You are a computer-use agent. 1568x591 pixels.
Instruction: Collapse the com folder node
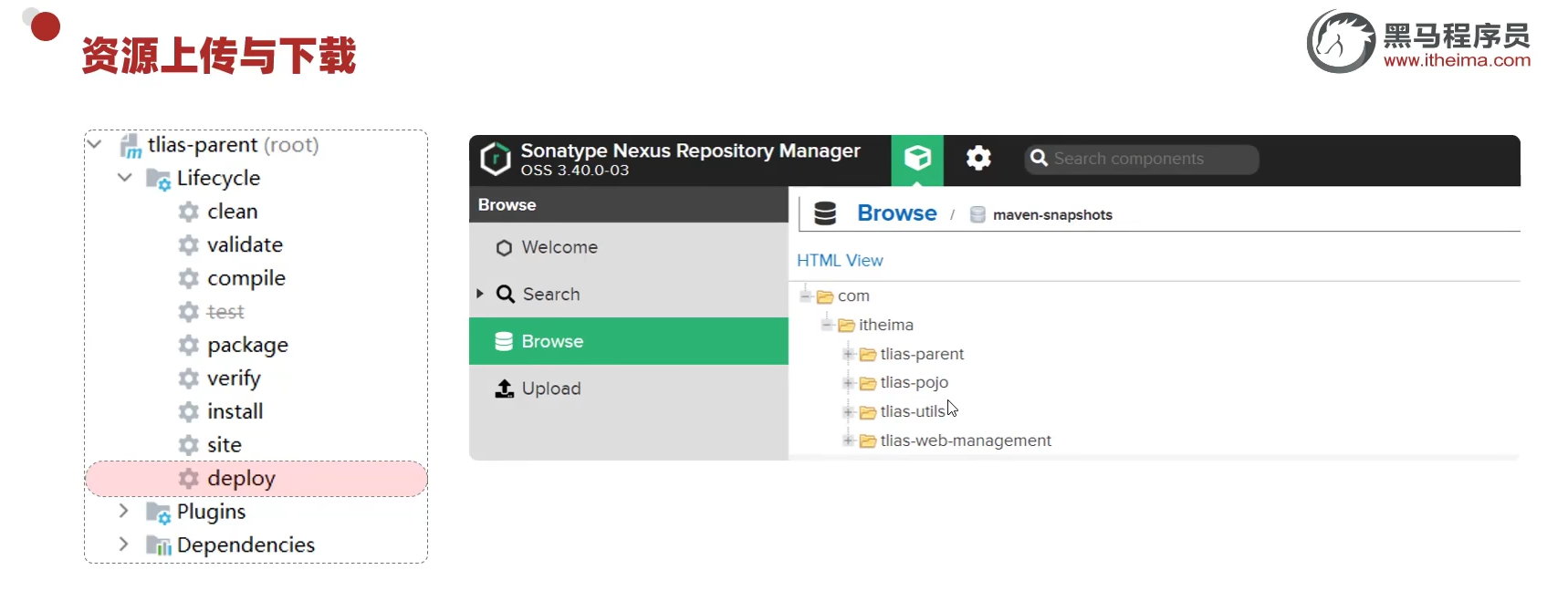tap(806, 295)
